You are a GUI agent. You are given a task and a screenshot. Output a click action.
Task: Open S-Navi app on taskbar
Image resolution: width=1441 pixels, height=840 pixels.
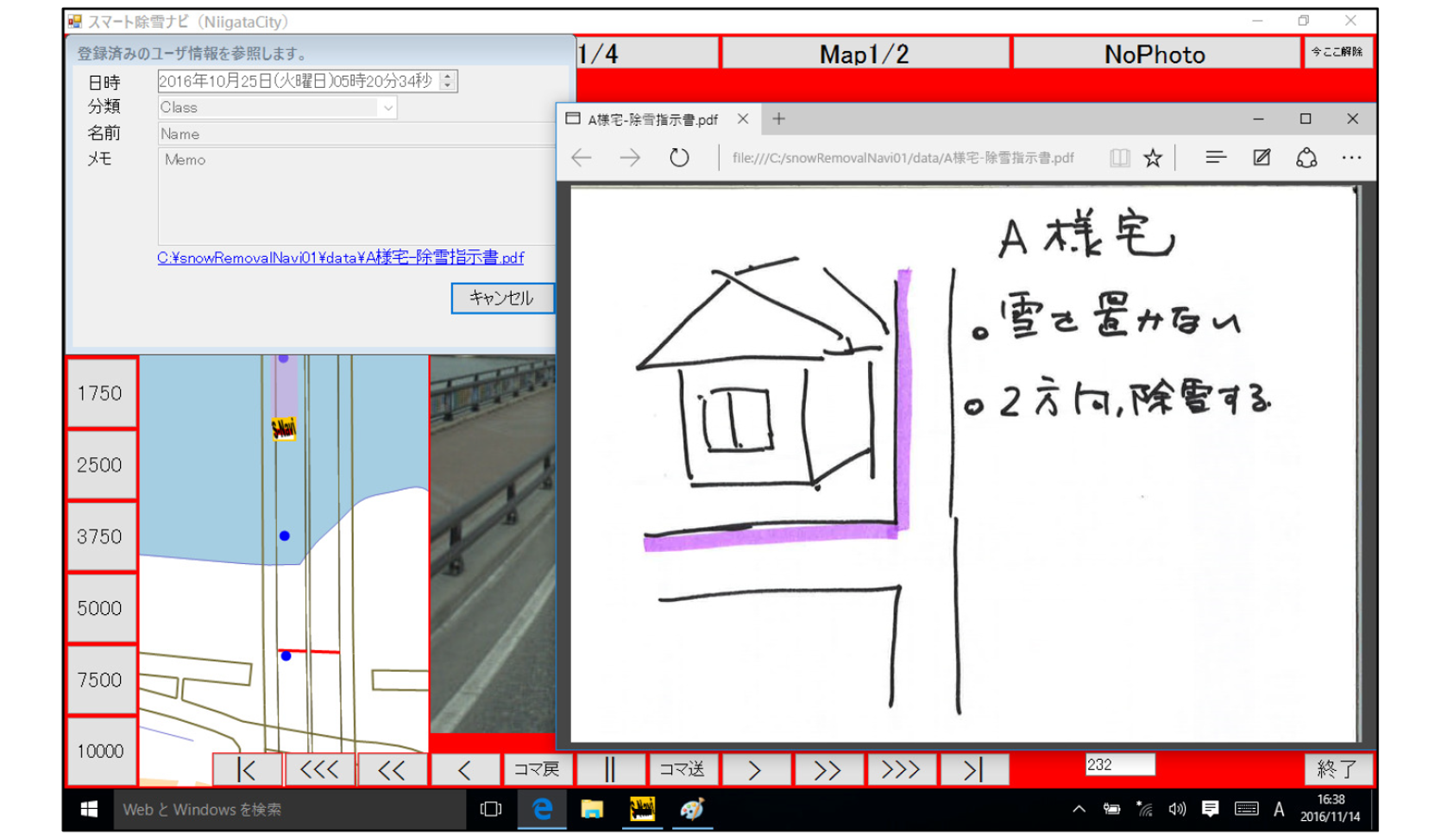[x=642, y=809]
